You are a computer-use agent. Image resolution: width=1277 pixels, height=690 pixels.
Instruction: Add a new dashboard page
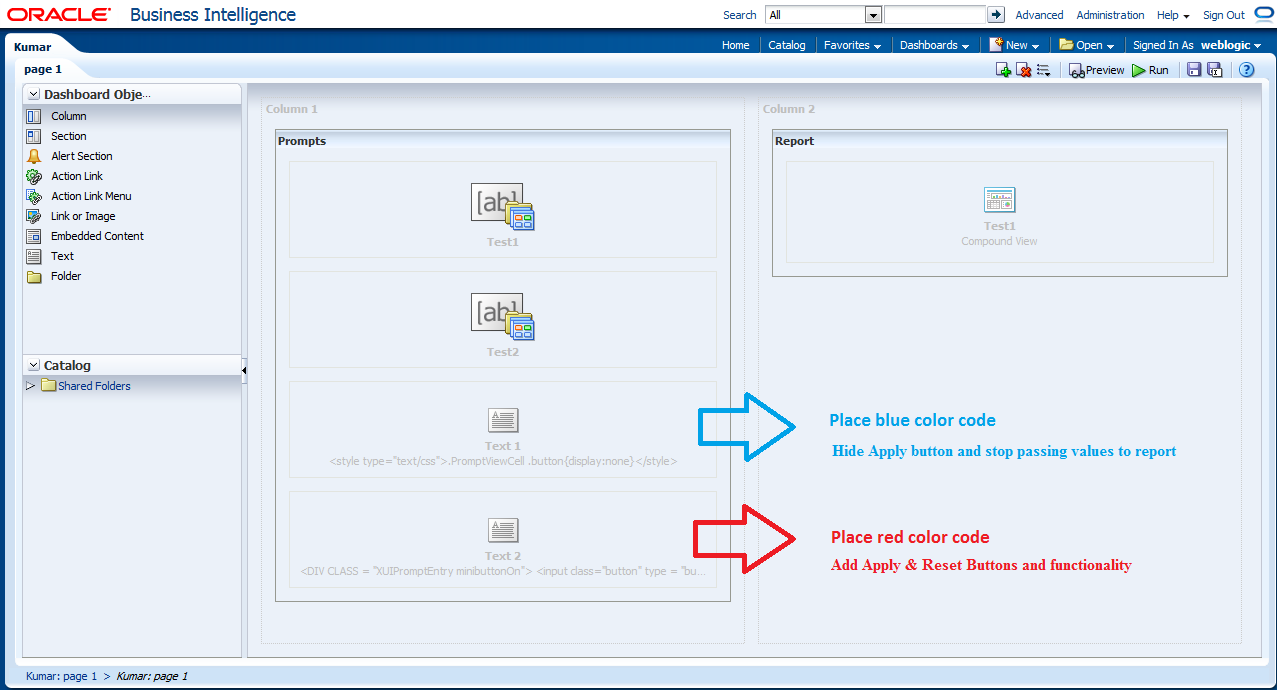[1003, 69]
